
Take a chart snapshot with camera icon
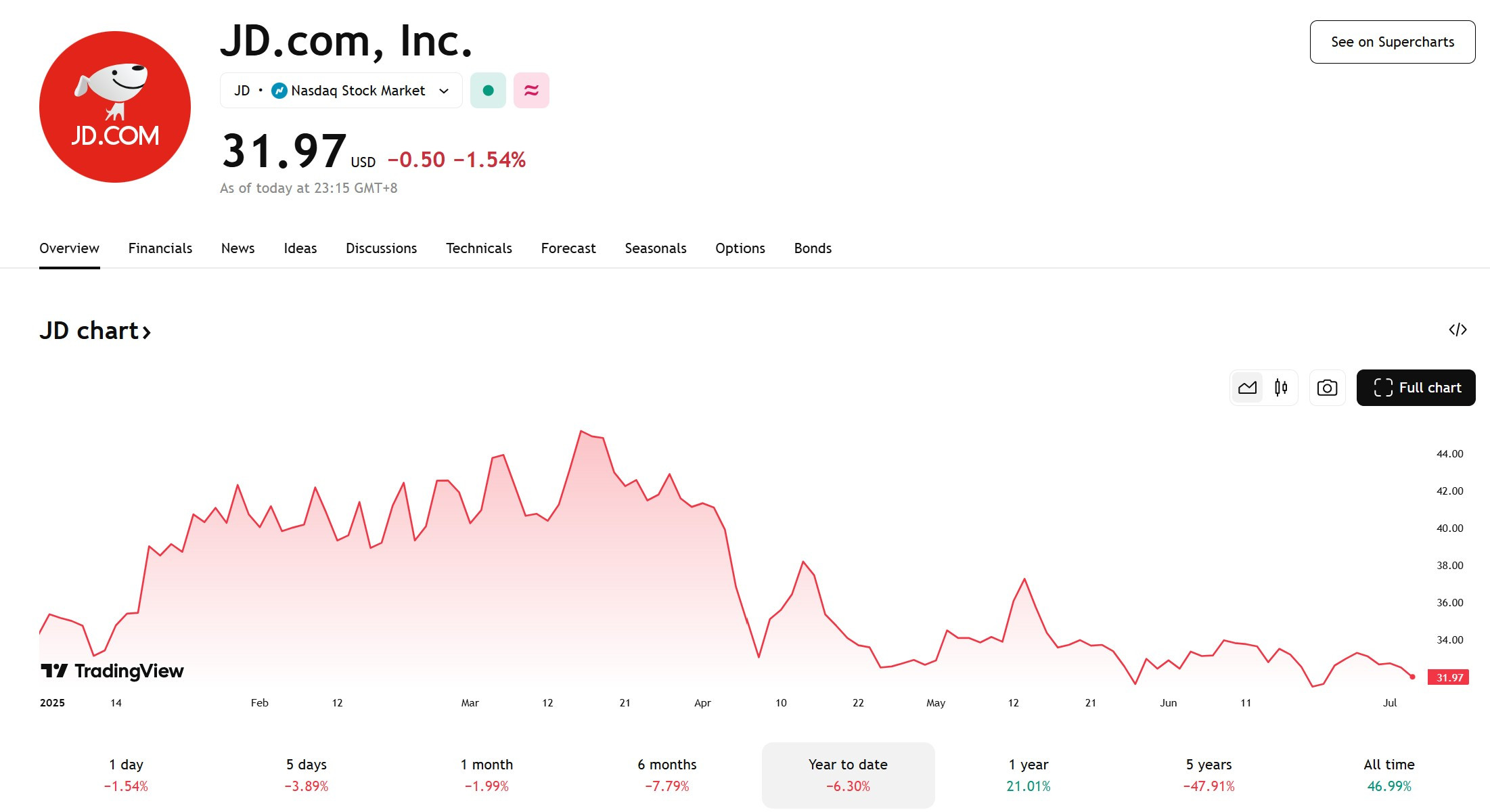click(x=1327, y=388)
